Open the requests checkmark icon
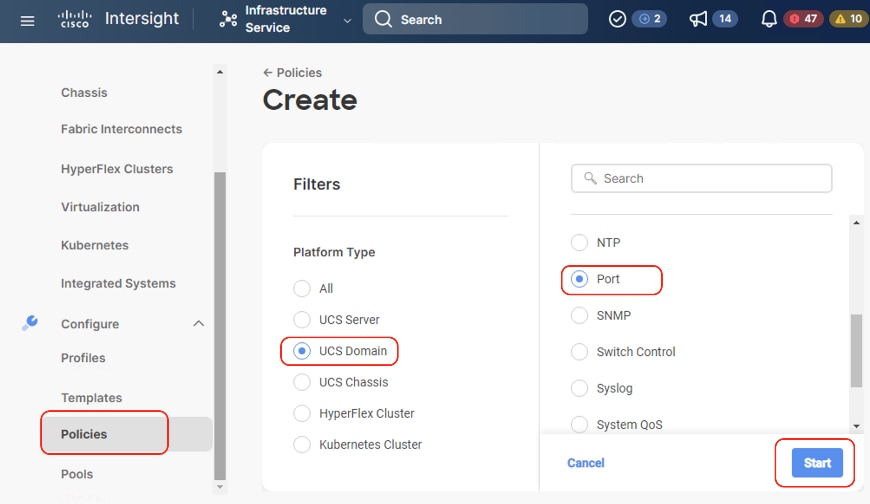 [x=617, y=19]
